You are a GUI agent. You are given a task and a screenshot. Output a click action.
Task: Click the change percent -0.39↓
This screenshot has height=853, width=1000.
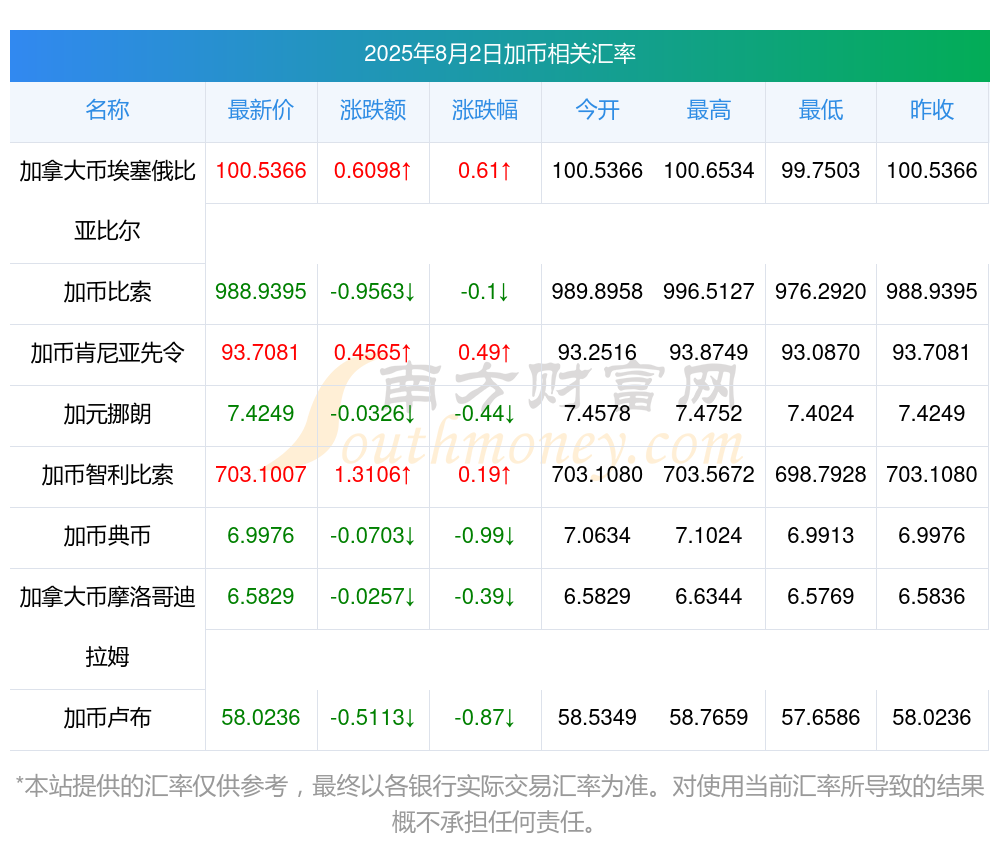coord(485,597)
